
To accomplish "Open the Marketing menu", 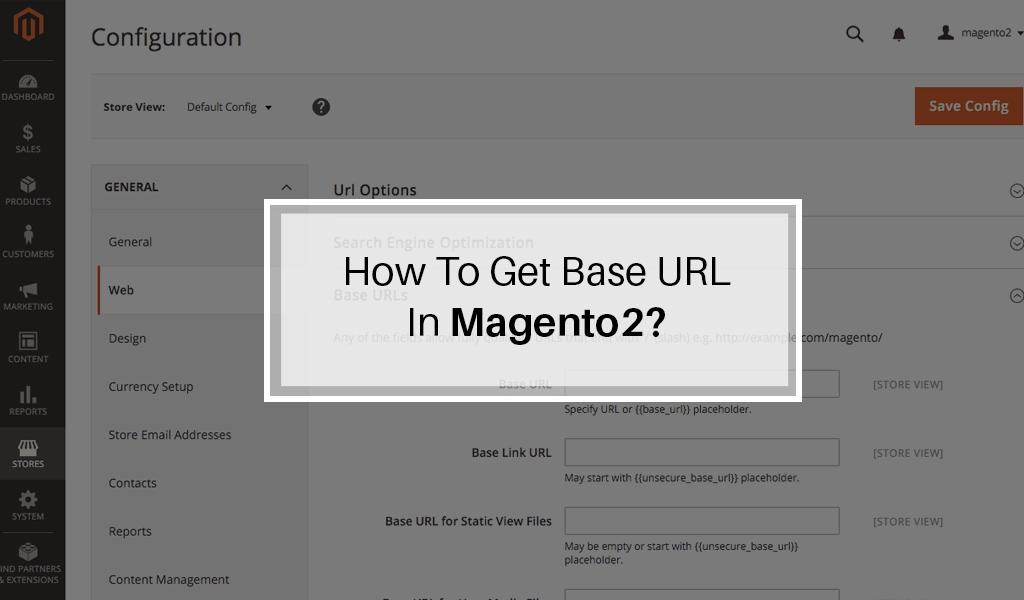I will coord(28,296).
